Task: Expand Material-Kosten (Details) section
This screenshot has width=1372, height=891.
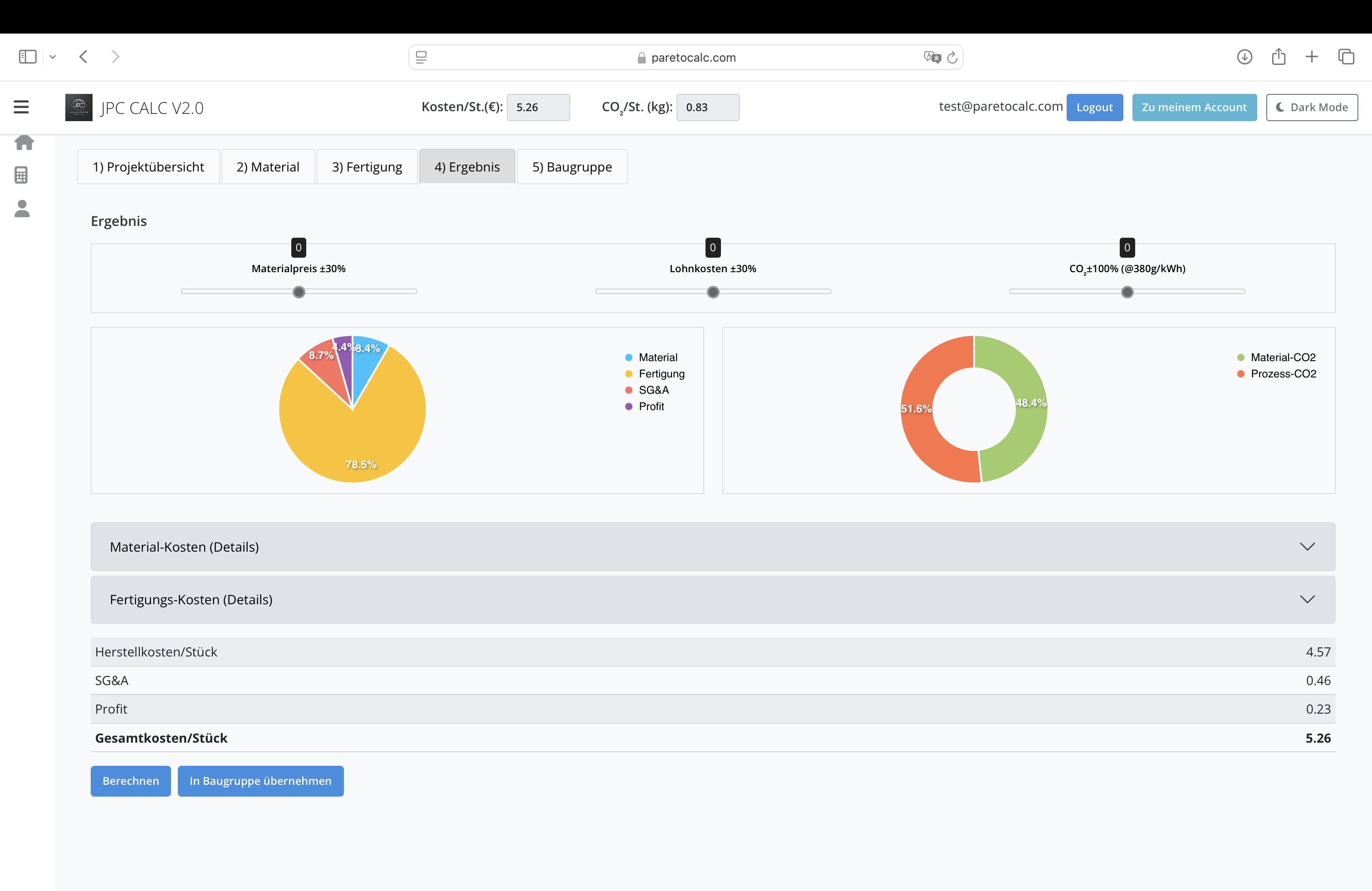Action: pyautogui.click(x=713, y=547)
